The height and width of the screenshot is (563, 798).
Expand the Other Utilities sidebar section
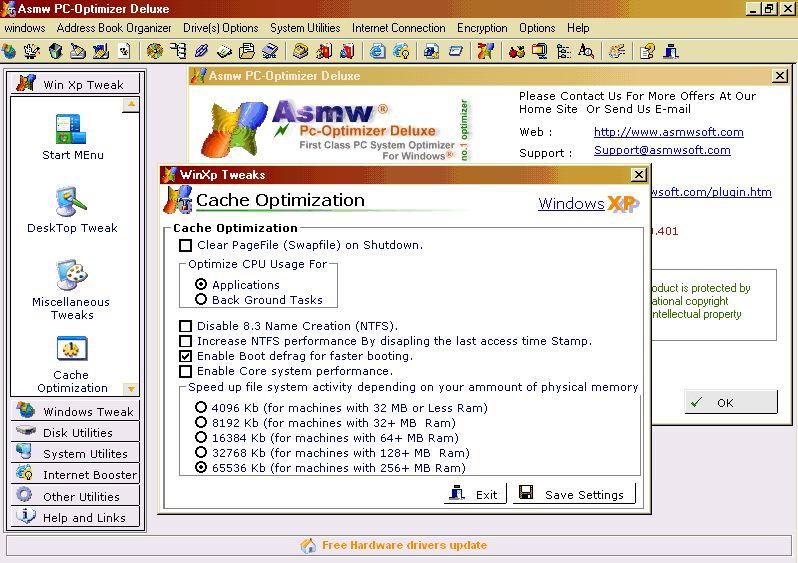pos(75,496)
